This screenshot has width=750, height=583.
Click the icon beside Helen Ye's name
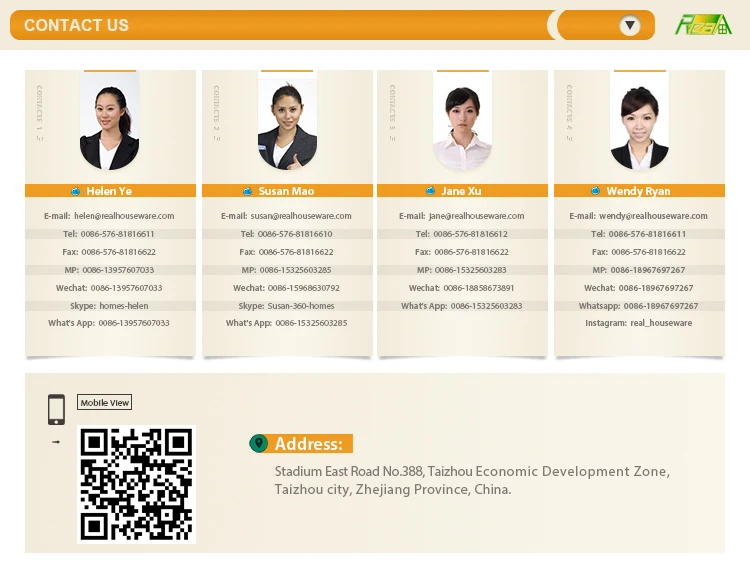tap(76, 191)
